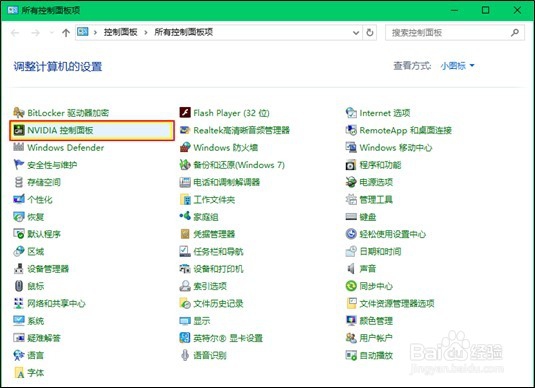The image size is (535, 388).
Task: Open the 文件历史记录 link
Action: pyautogui.click(x=218, y=303)
